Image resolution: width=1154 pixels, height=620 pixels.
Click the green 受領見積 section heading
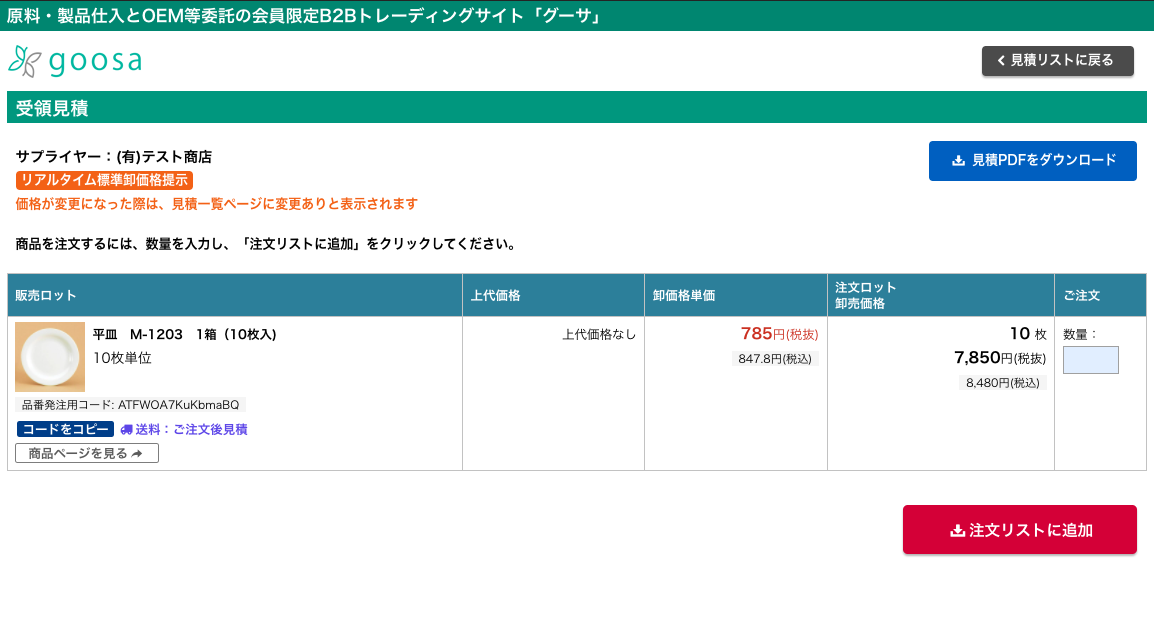[53, 108]
